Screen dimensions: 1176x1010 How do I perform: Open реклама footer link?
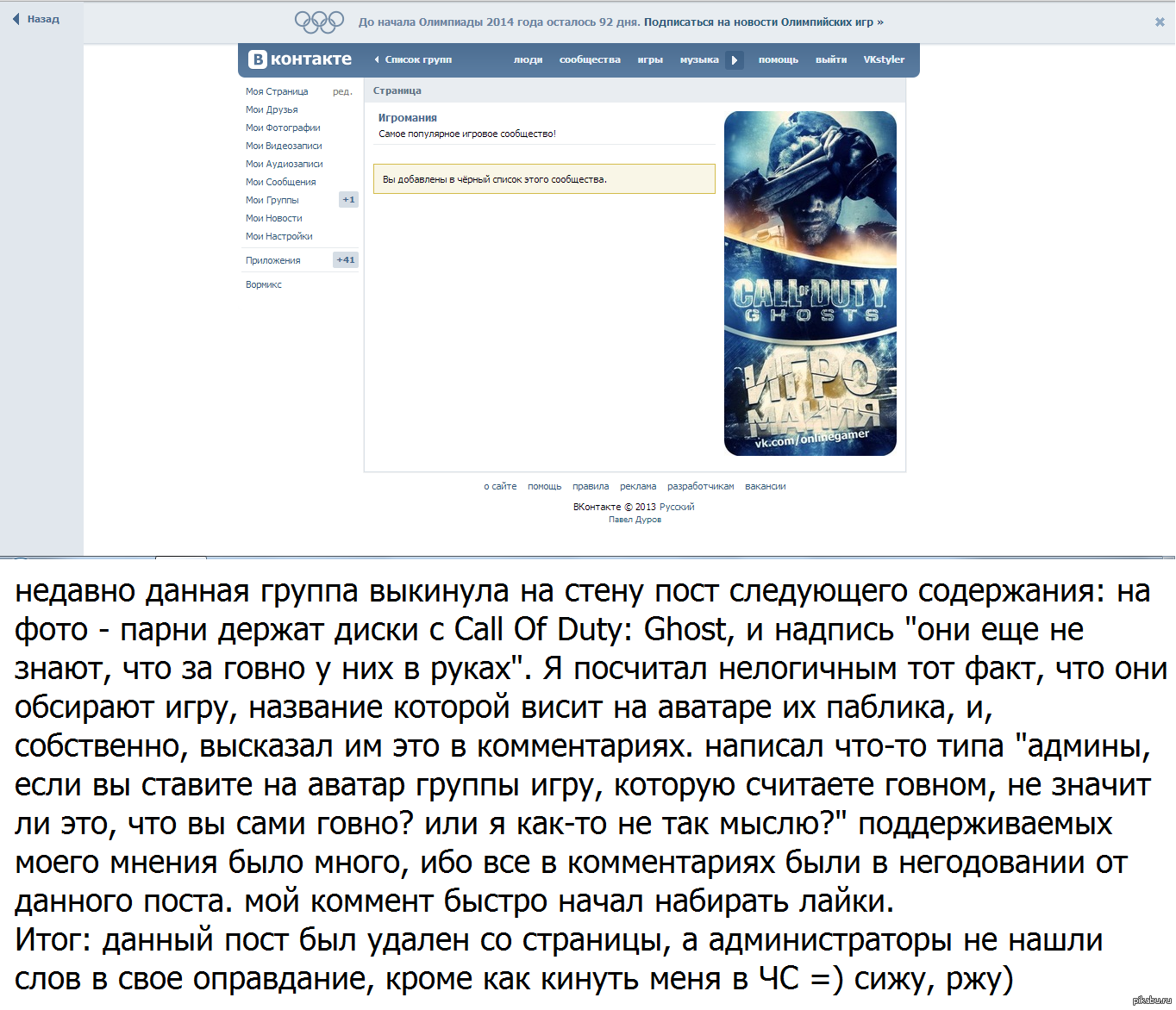(638, 486)
